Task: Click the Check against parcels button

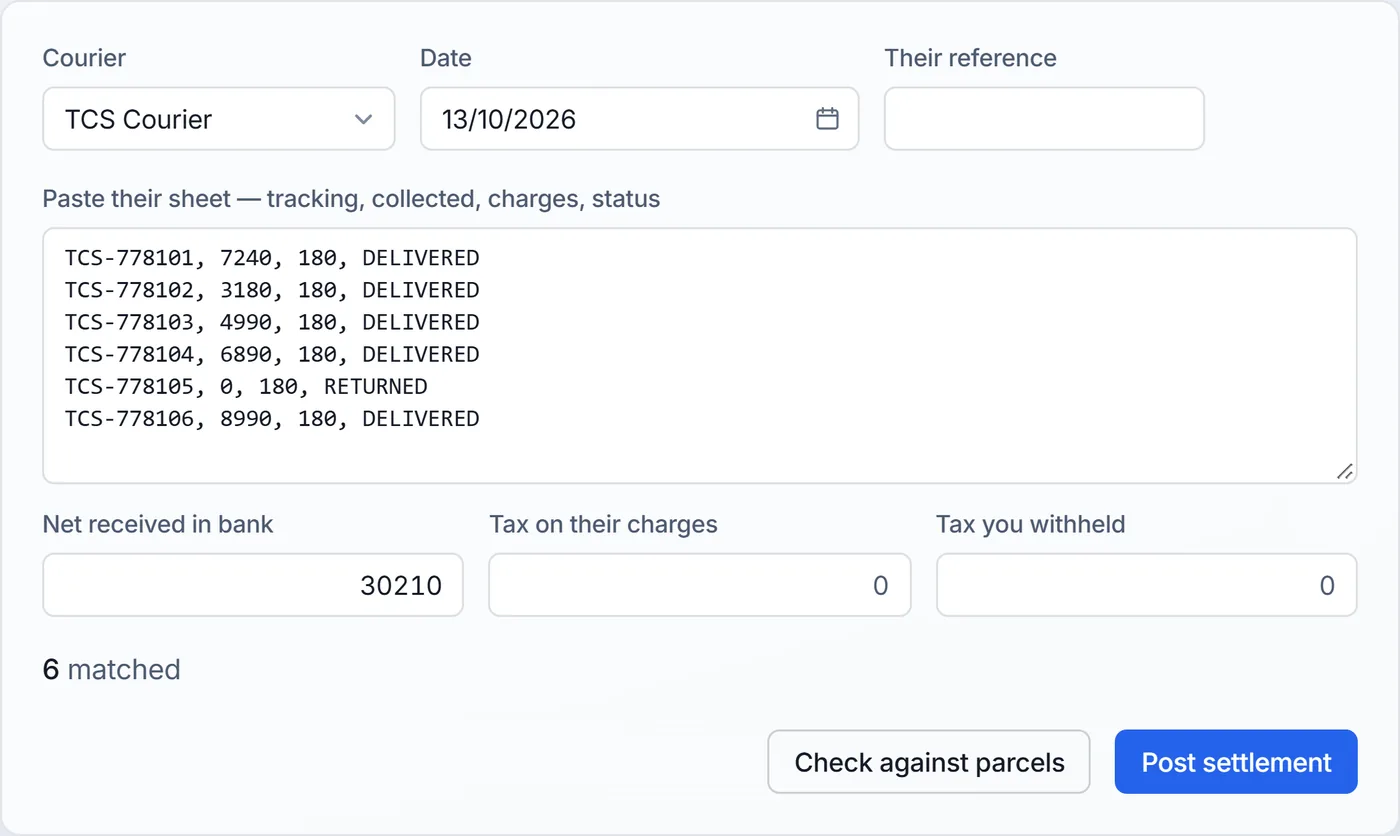Action: point(929,762)
